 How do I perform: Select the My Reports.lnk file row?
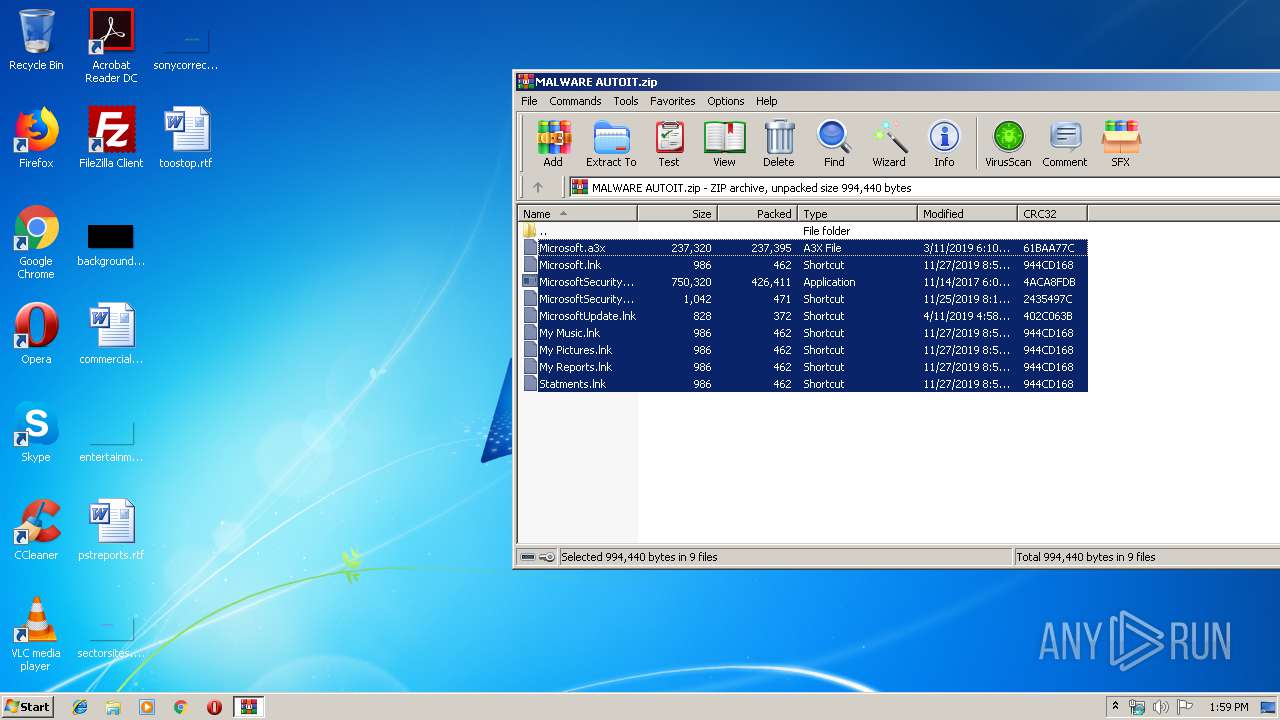click(x=803, y=367)
